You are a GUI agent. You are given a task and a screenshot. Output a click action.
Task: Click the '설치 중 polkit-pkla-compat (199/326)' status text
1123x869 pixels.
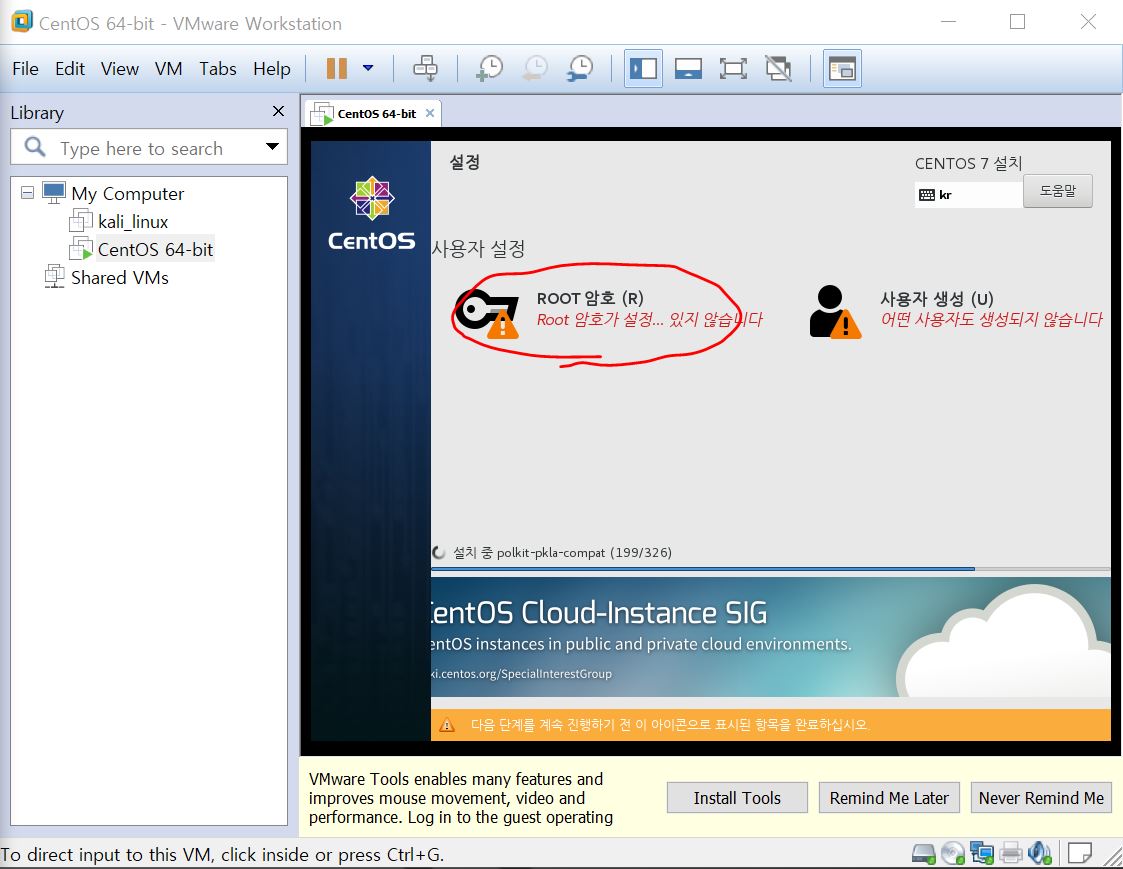[x=562, y=552]
